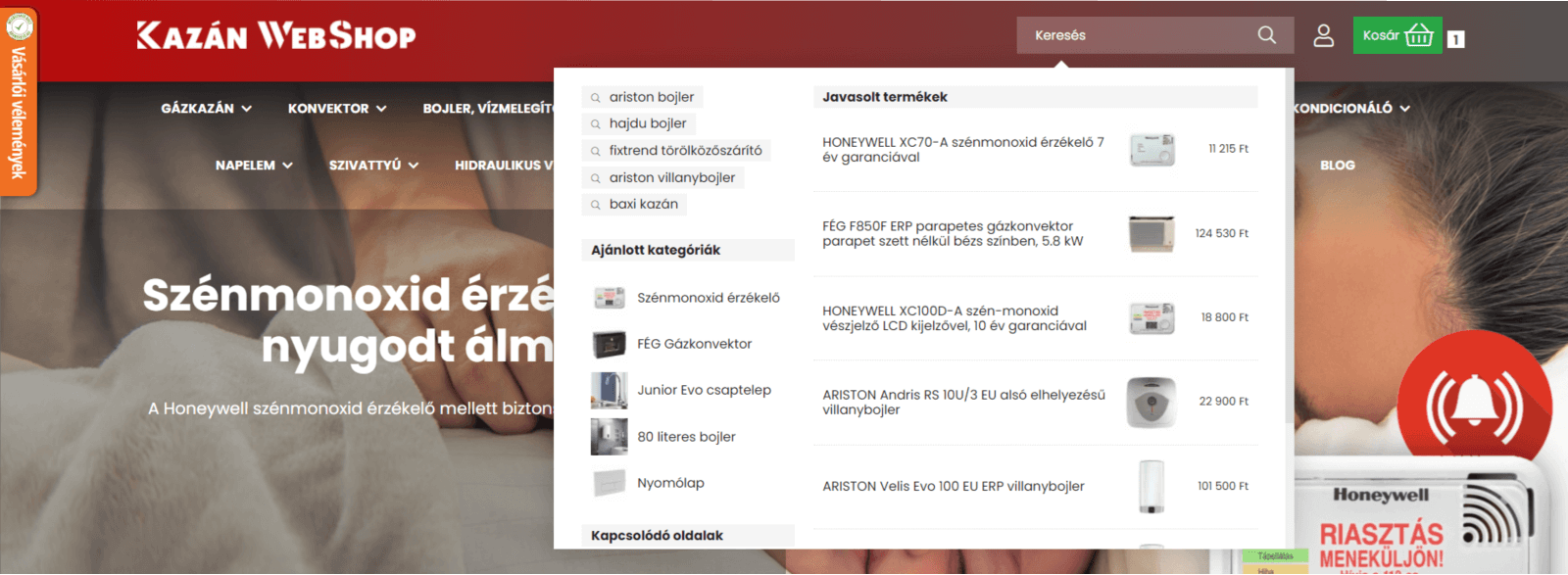Select suggestion hajdu bojler
Screen dimensions: 1568x575
pyautogui.click(x=639, y=123)
